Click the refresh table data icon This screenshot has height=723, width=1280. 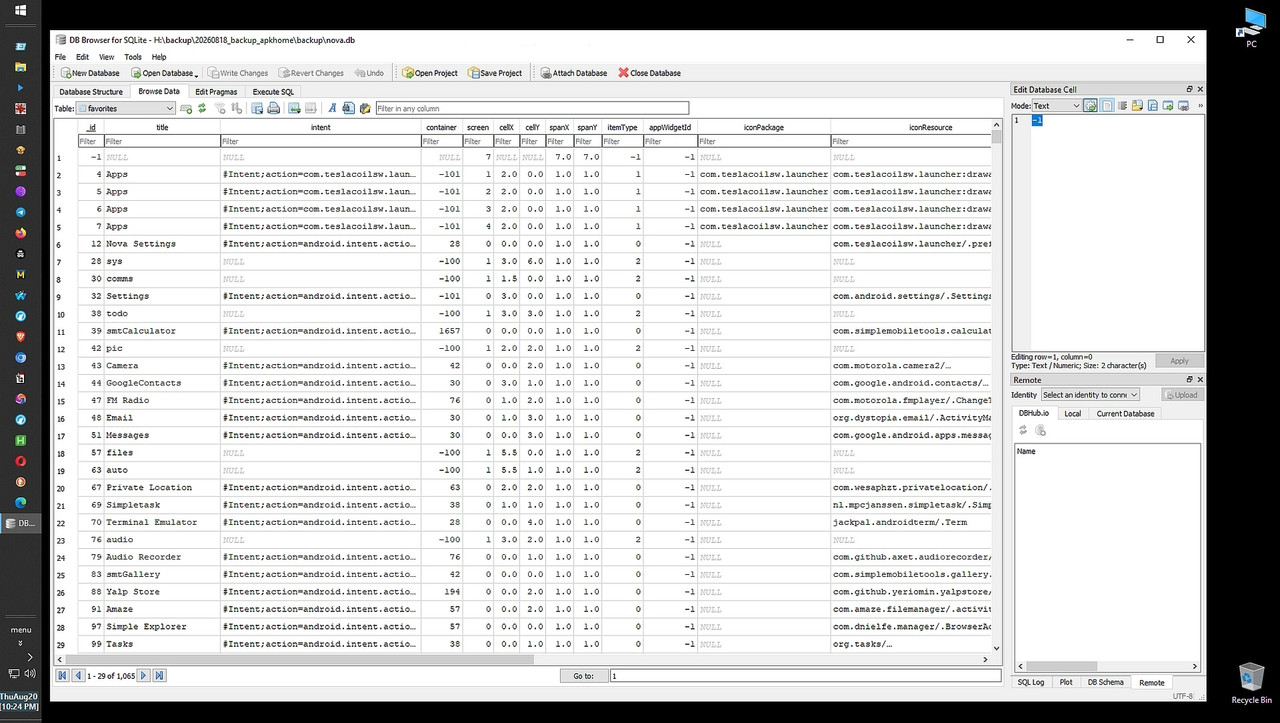point(202,108)
